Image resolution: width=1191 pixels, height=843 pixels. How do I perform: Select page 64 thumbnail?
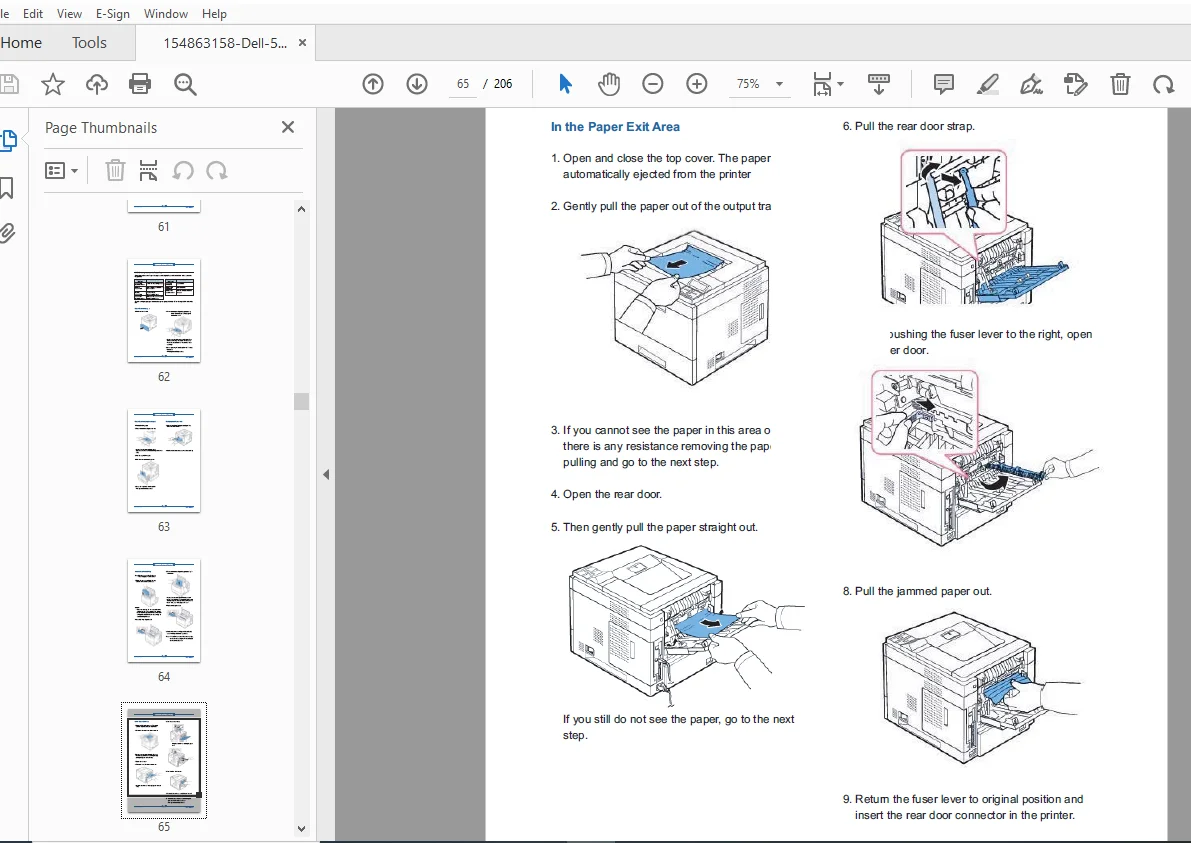164,611
